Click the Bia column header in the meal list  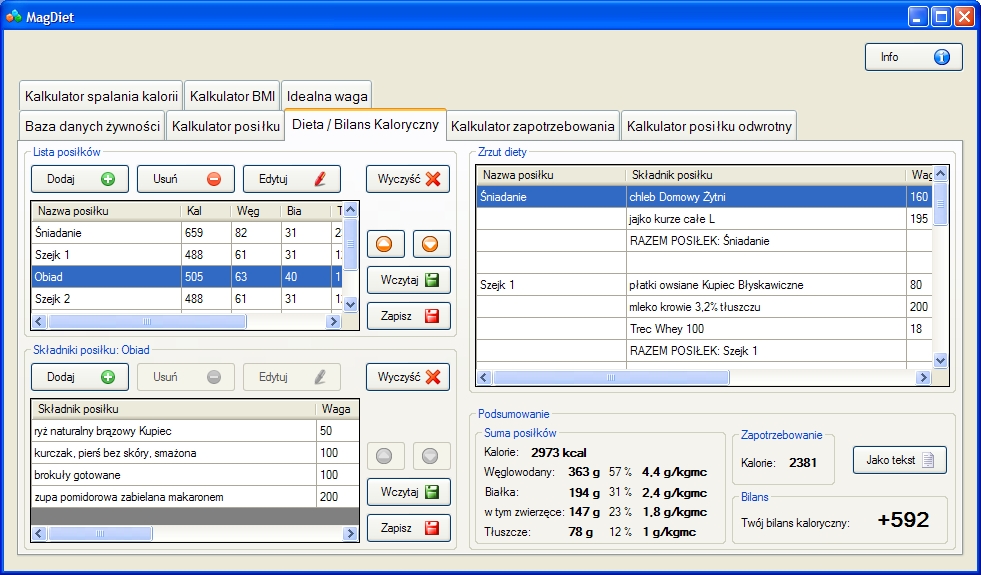[306, 211]
